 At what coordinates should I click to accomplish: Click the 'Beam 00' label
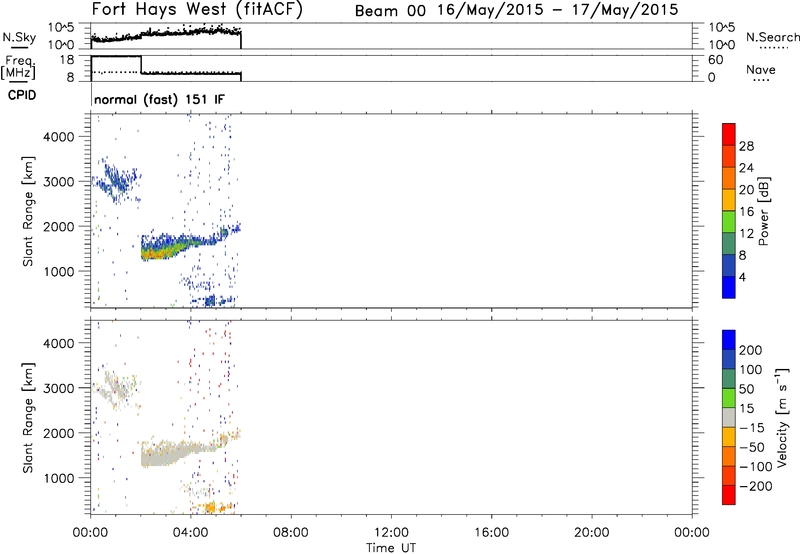[390, 11]
